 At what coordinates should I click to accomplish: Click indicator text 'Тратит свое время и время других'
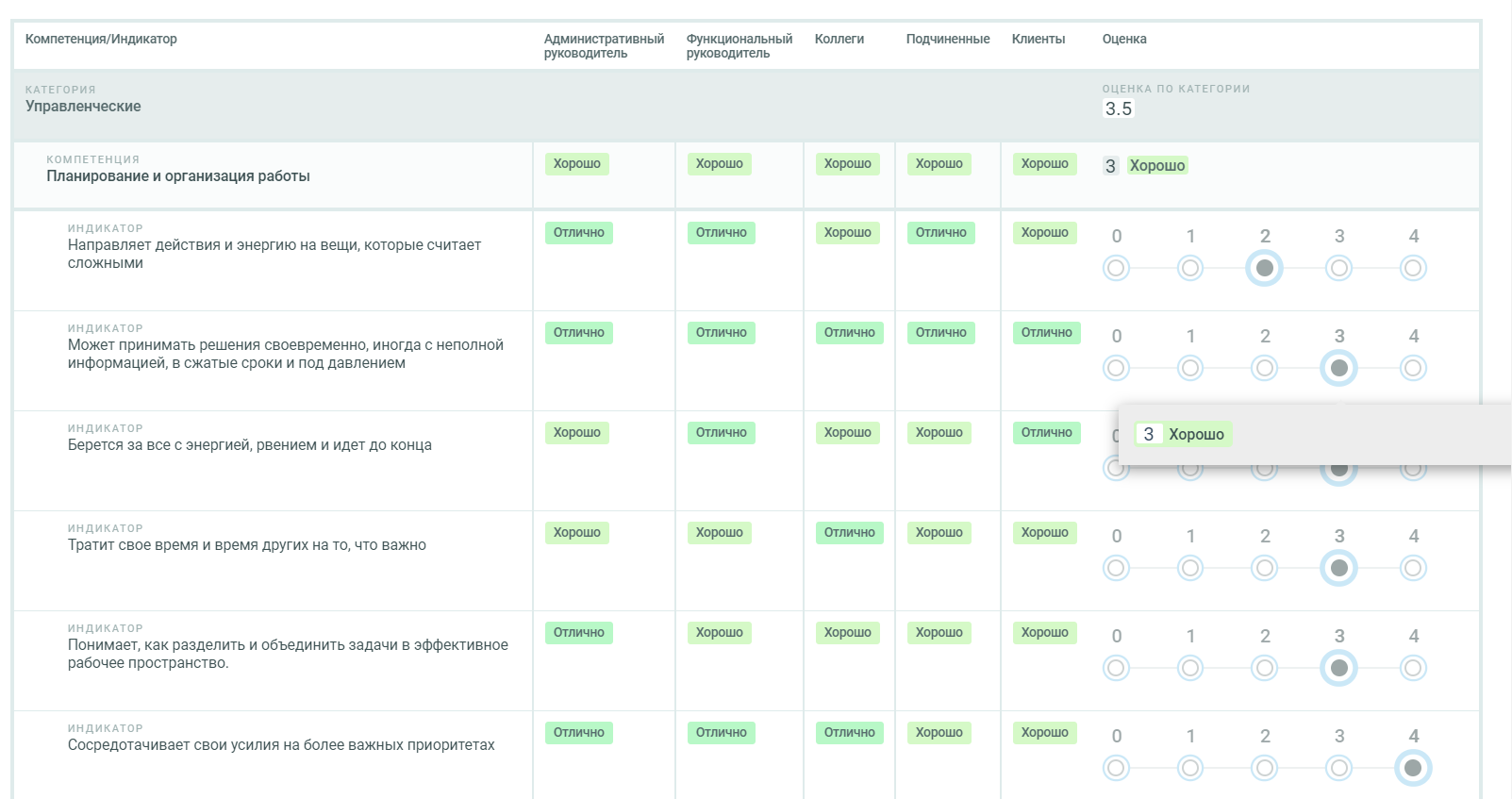tap(247, 545)
